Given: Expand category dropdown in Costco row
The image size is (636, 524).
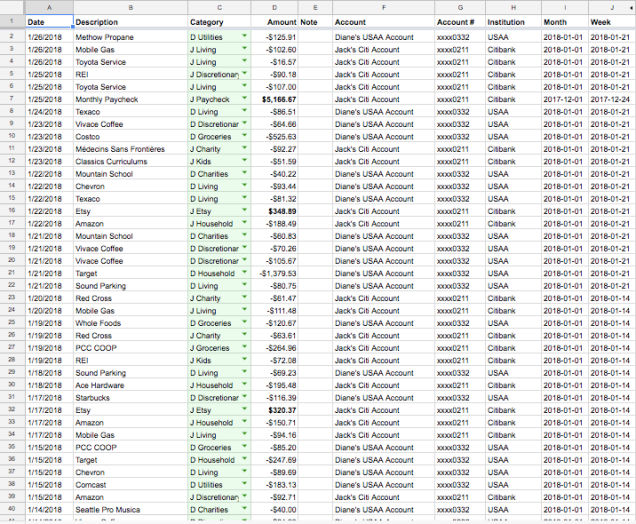Looking at the screenshot, I should click(244, 135).
